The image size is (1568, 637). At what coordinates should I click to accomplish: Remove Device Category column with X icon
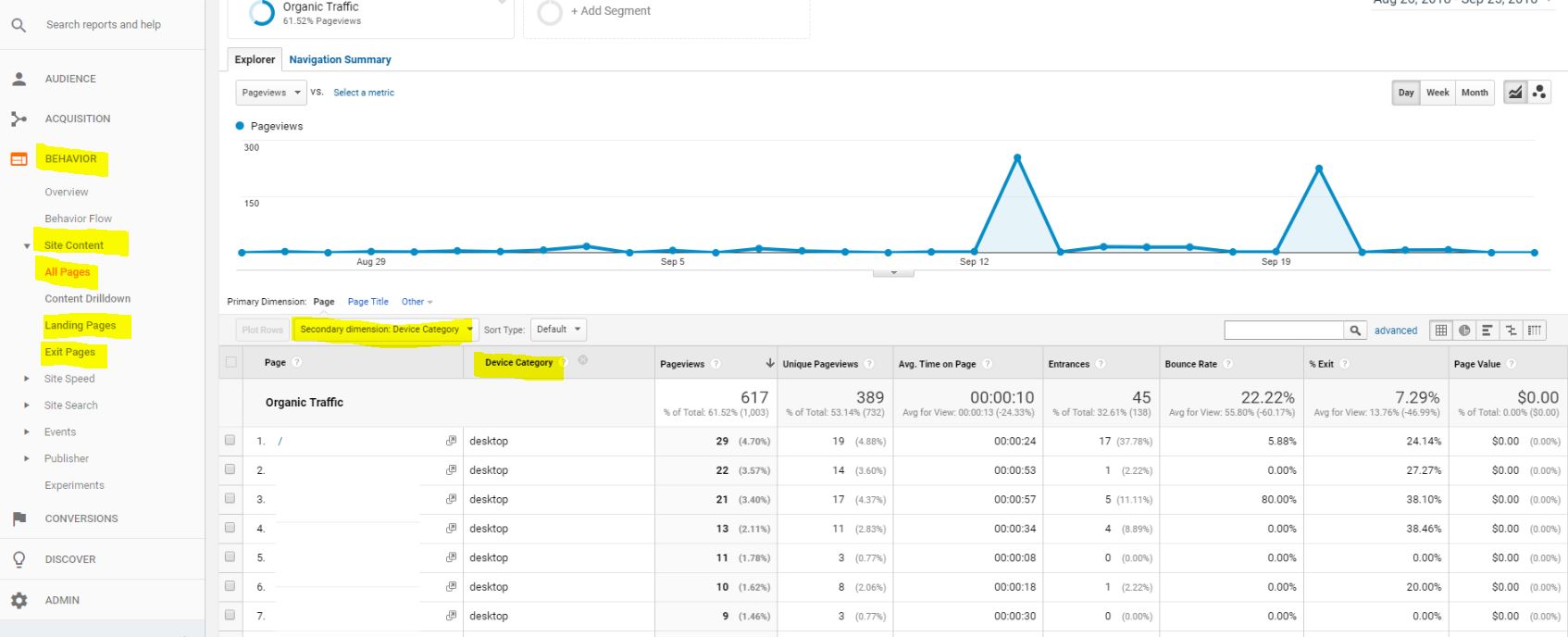[x=583, y=360]
